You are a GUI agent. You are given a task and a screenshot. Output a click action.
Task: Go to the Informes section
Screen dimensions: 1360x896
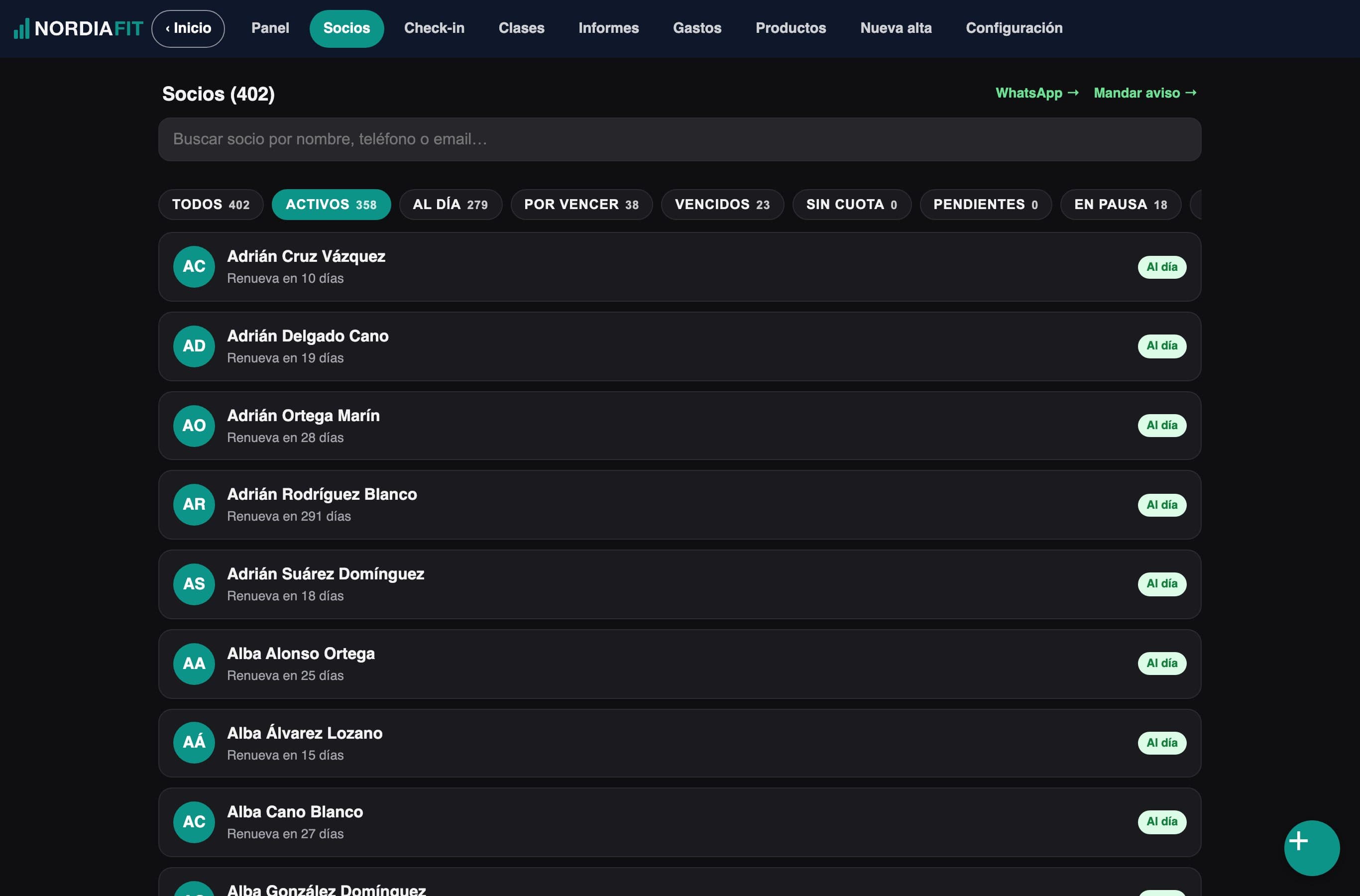pyautogui.click(x=608, y=28)
